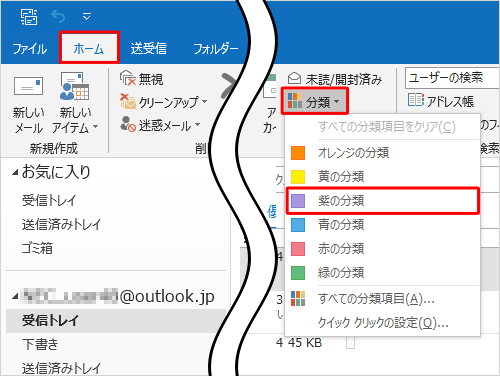Expand the クリーンアップ dropdown arrow
The image size is (500, 376).
pos(204,101)
